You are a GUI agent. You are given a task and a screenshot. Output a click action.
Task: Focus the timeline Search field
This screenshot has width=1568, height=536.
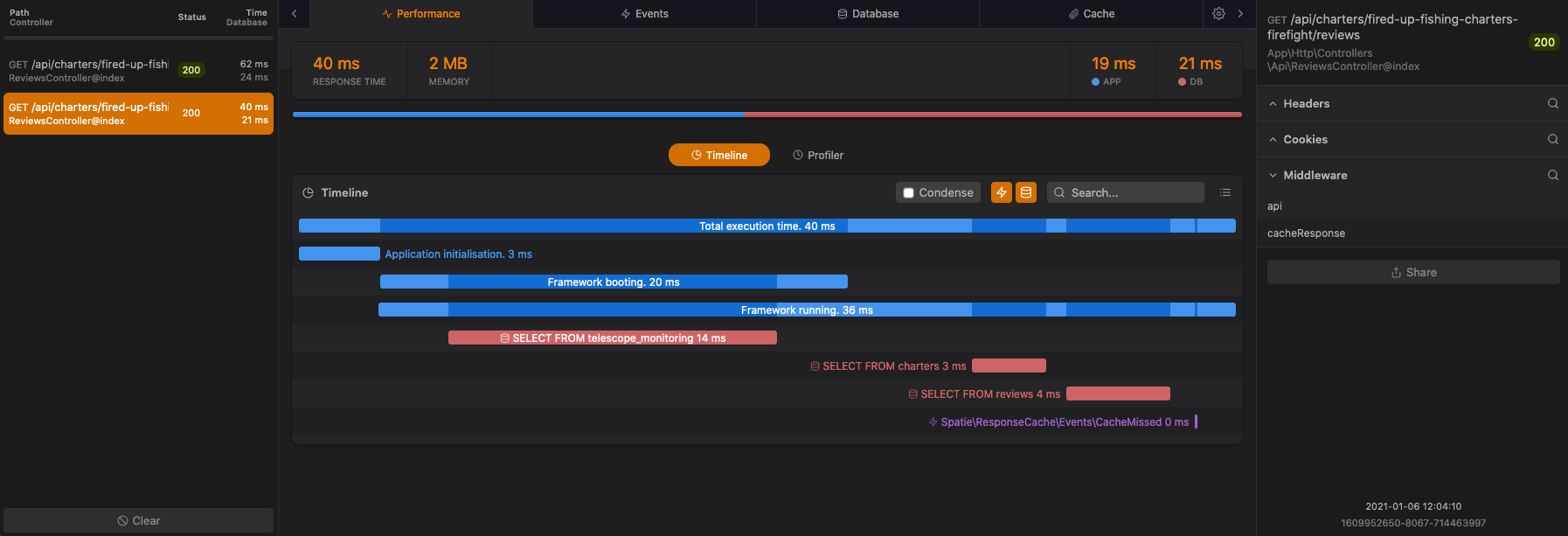(x=1126, y=192)
